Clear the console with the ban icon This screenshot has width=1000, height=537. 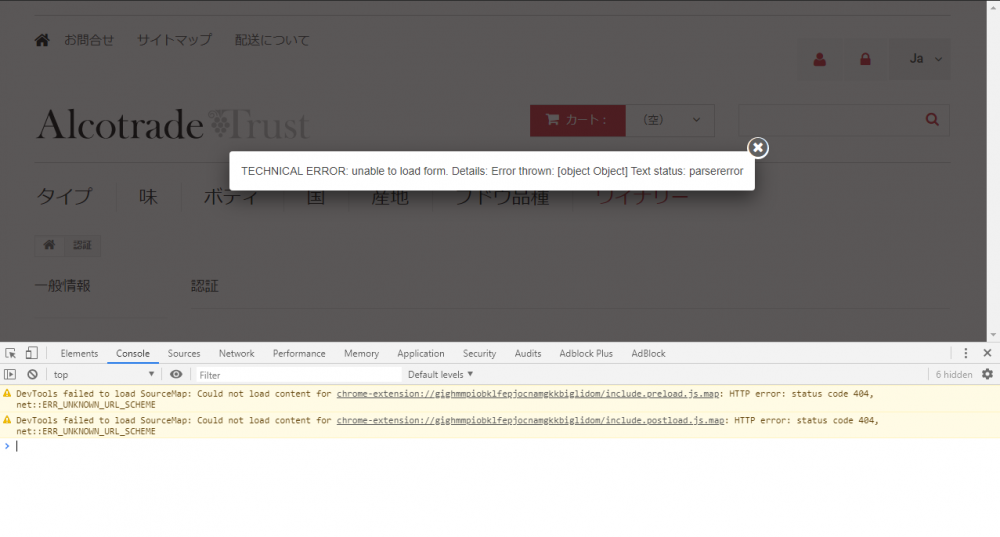(33, 374)
